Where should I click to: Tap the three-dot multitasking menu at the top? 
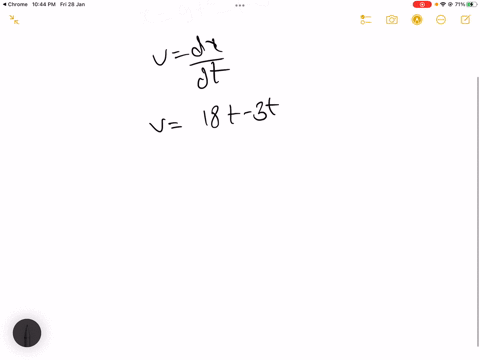(240, 5)
